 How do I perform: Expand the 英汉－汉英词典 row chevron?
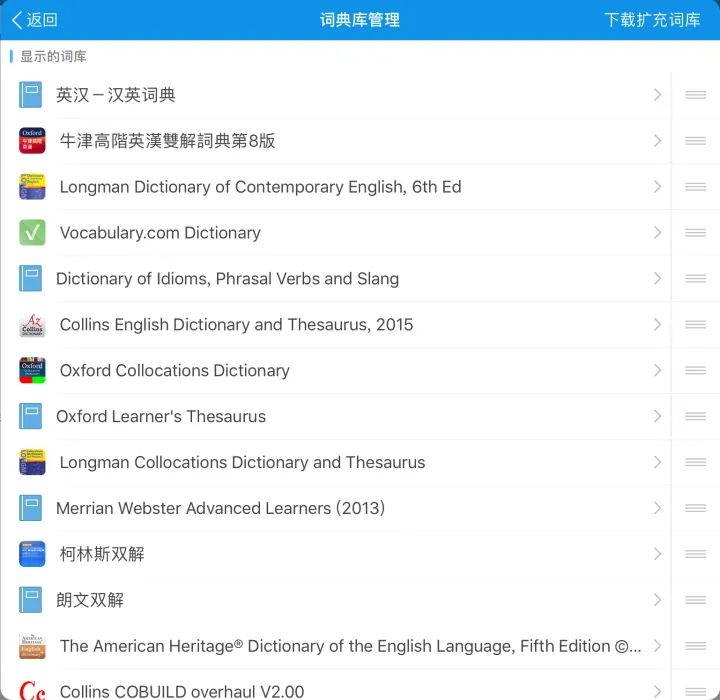(658, 95)
